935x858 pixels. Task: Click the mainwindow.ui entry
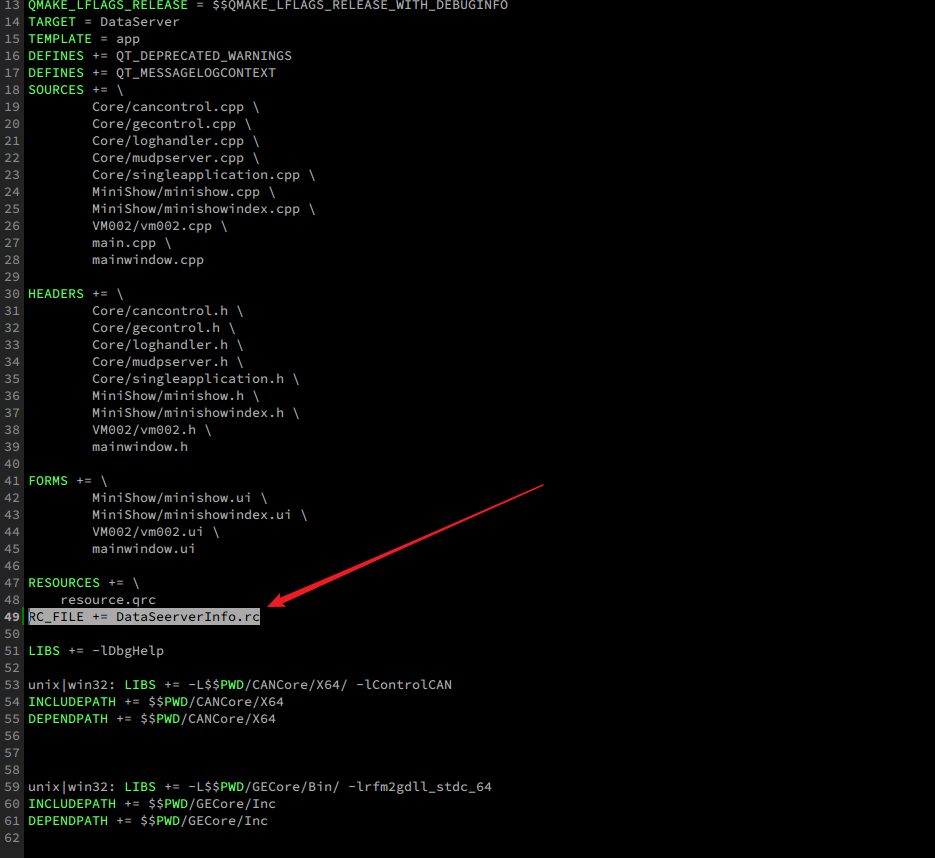[x=144, y=549]
